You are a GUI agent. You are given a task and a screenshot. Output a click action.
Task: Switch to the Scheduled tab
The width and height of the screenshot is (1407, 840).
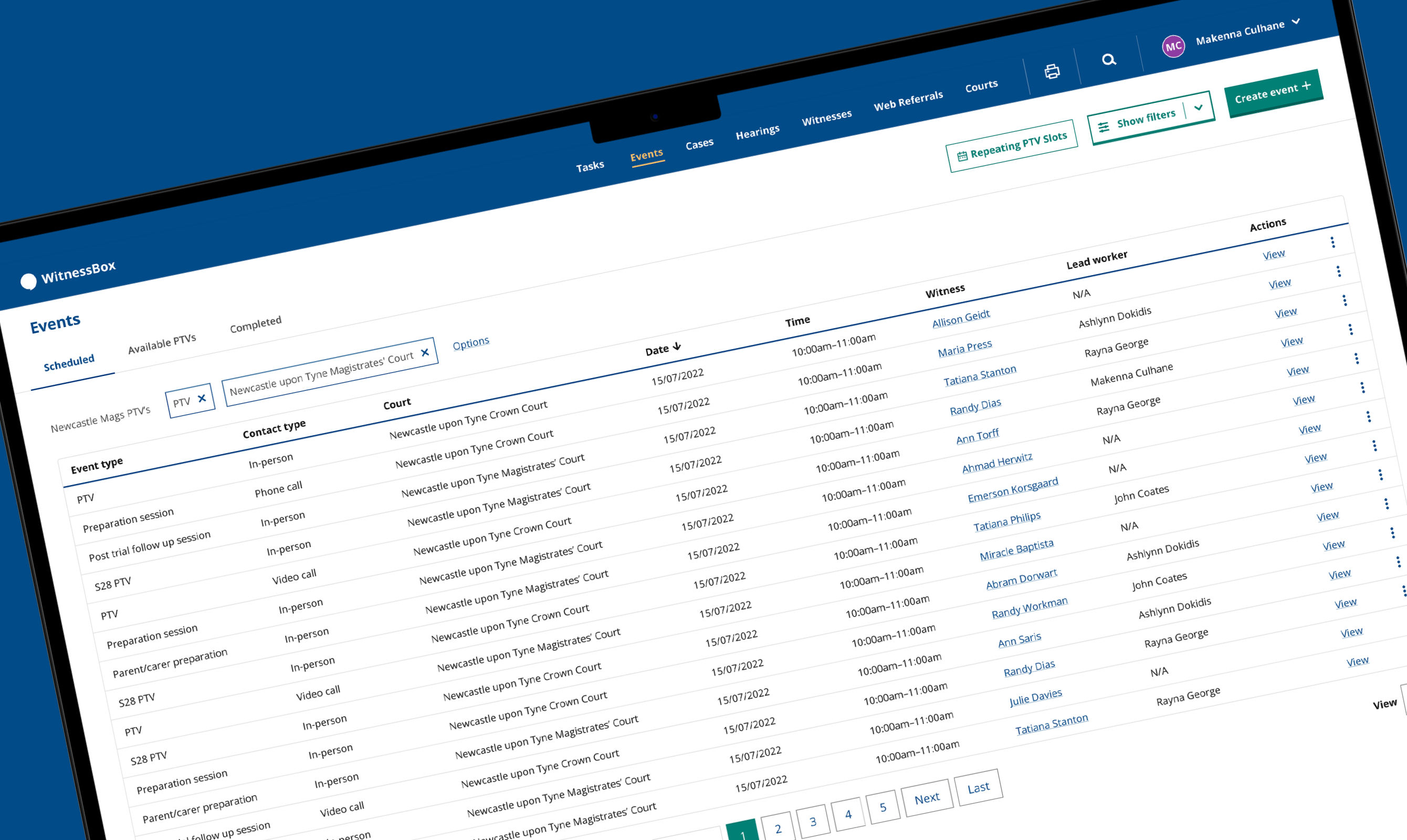click(x=69, y=363)
